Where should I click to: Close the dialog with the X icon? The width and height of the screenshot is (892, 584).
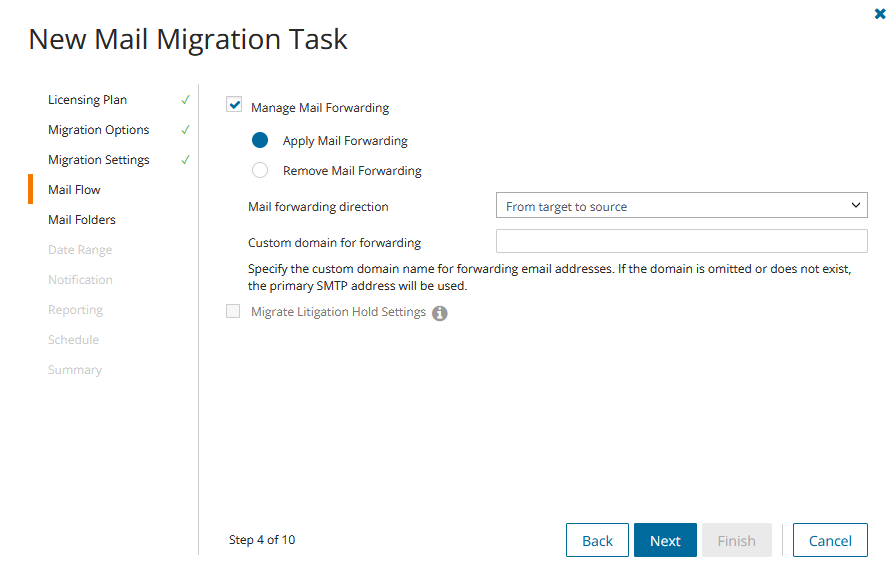click(x=879, y=14)
